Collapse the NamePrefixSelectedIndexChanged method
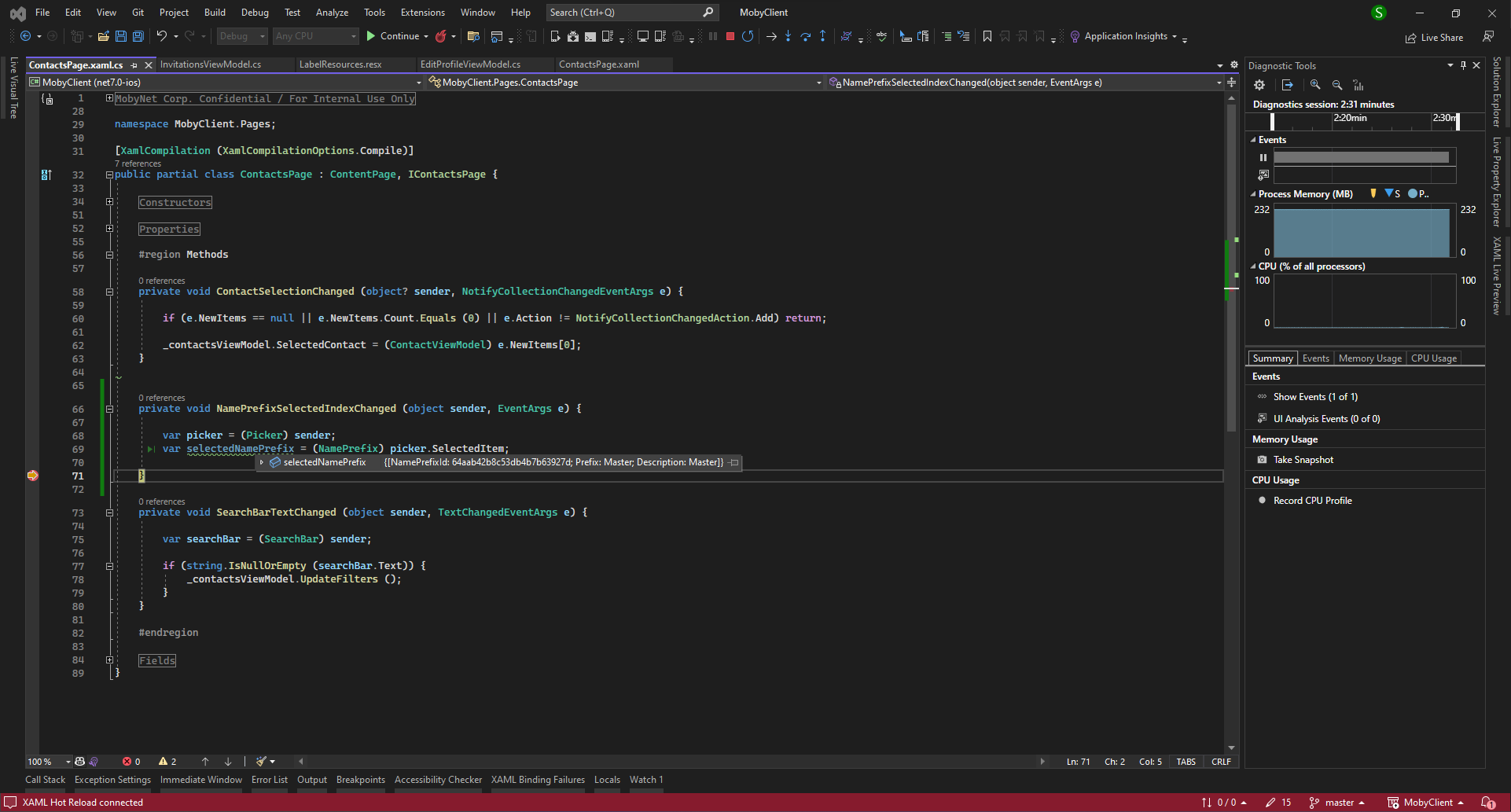 109,409
